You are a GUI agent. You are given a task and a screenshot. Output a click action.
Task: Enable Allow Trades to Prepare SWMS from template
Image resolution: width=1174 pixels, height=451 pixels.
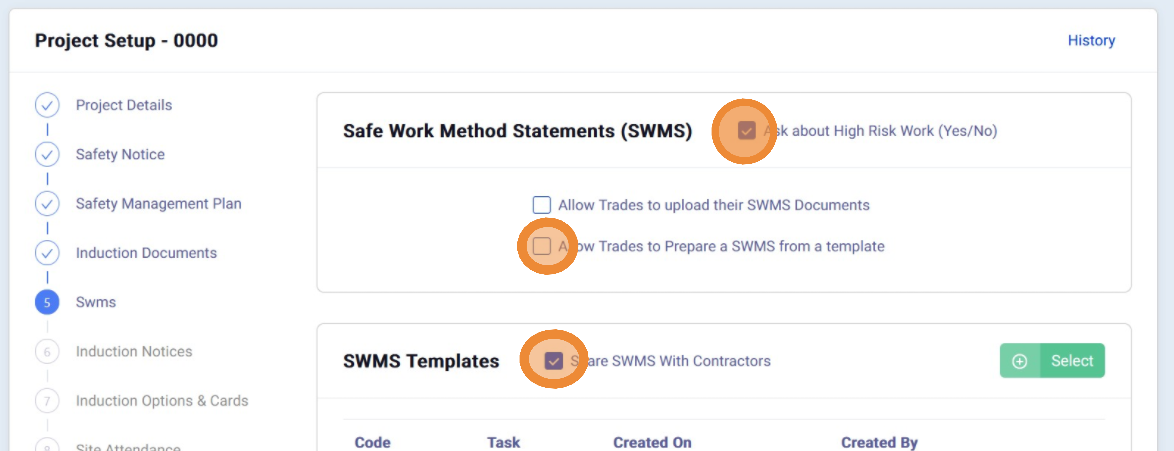pos(542,246)
